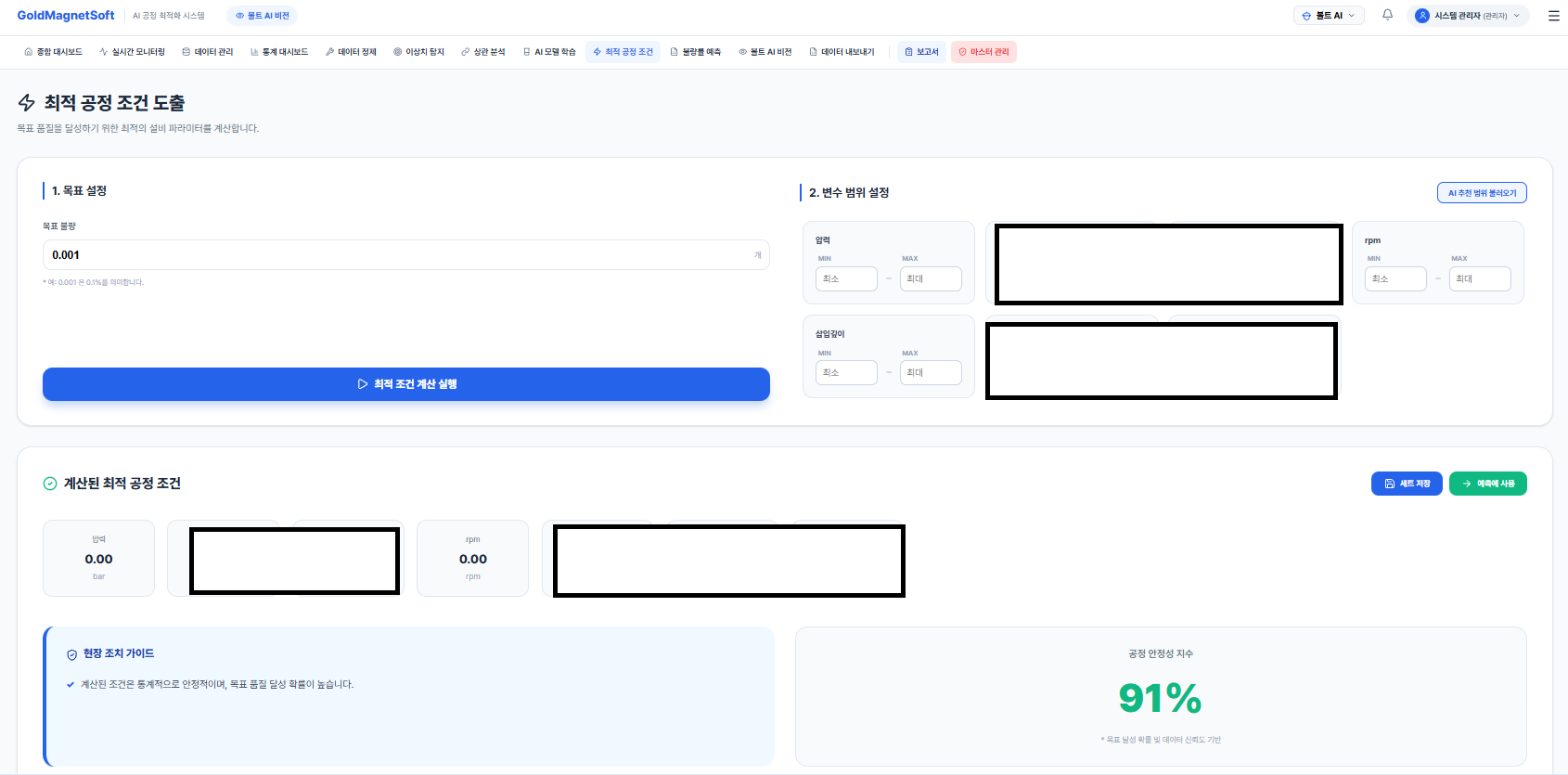The width and height of the screenshot is (1568, 775).
Task: Click the 압력 MIN input field
Action: [846, 279]
